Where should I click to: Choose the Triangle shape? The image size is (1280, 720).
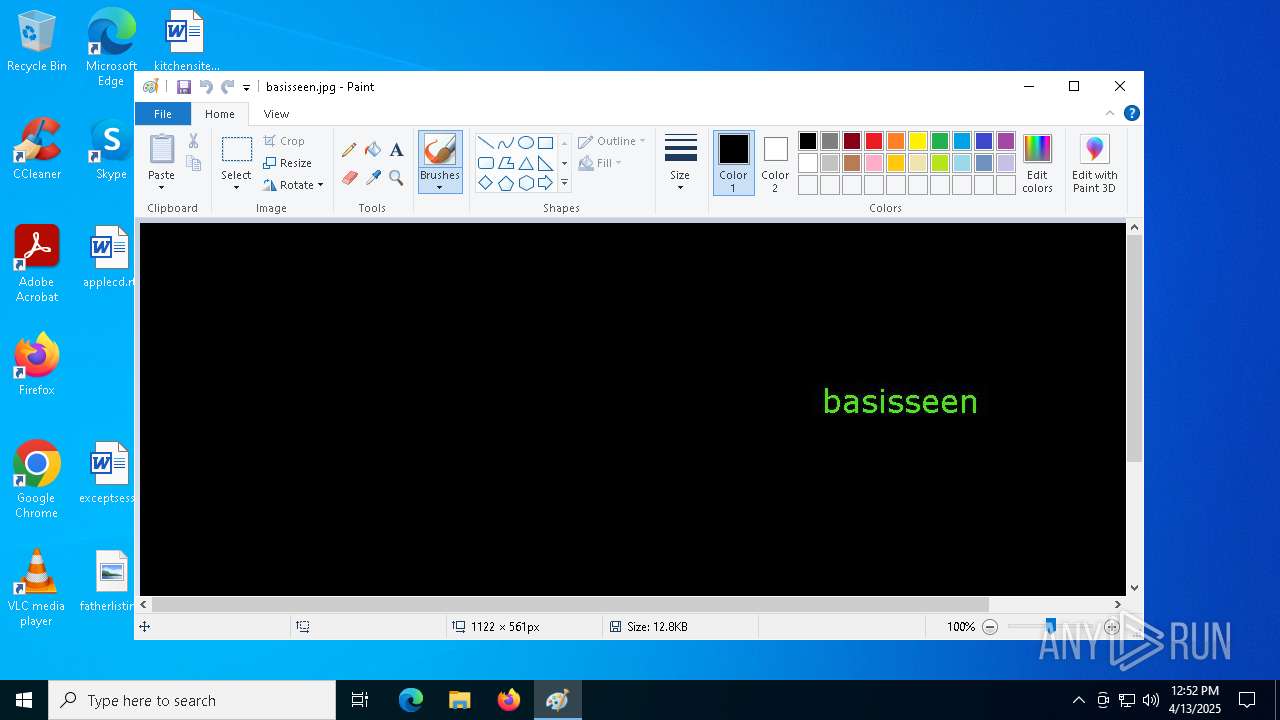(x=525, y=163)
